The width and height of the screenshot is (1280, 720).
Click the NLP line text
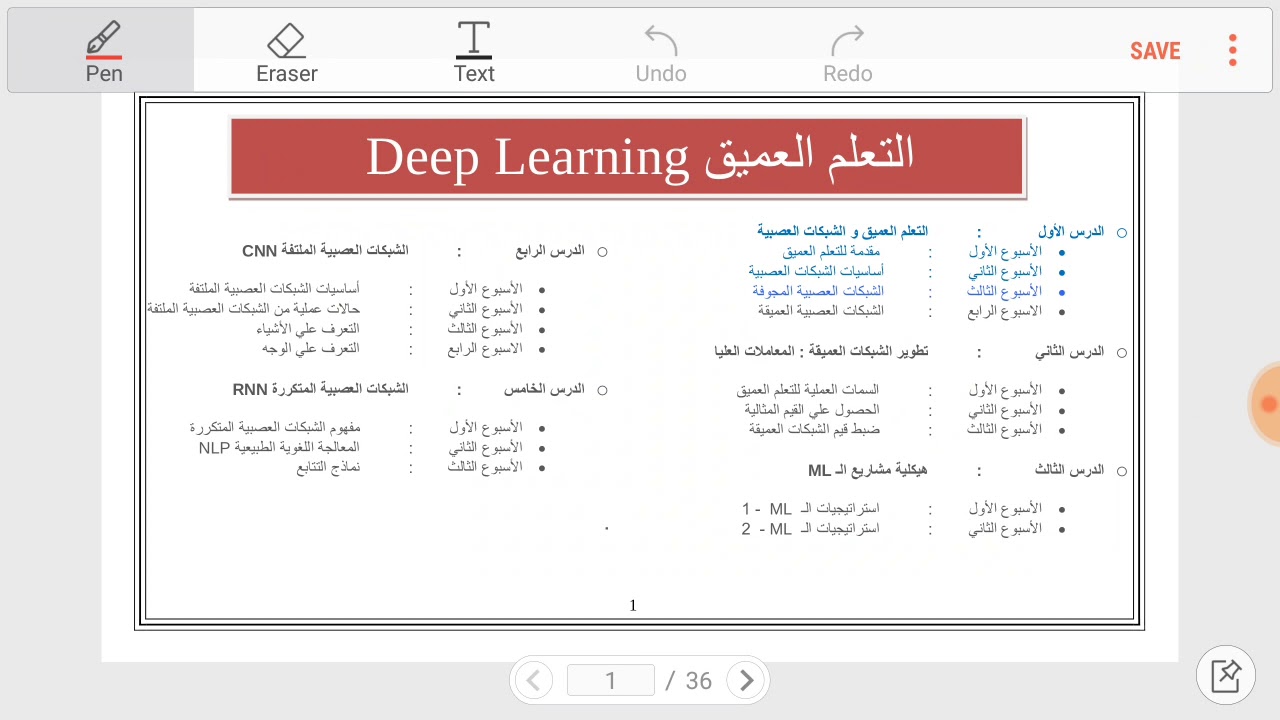tap(278, 447)
